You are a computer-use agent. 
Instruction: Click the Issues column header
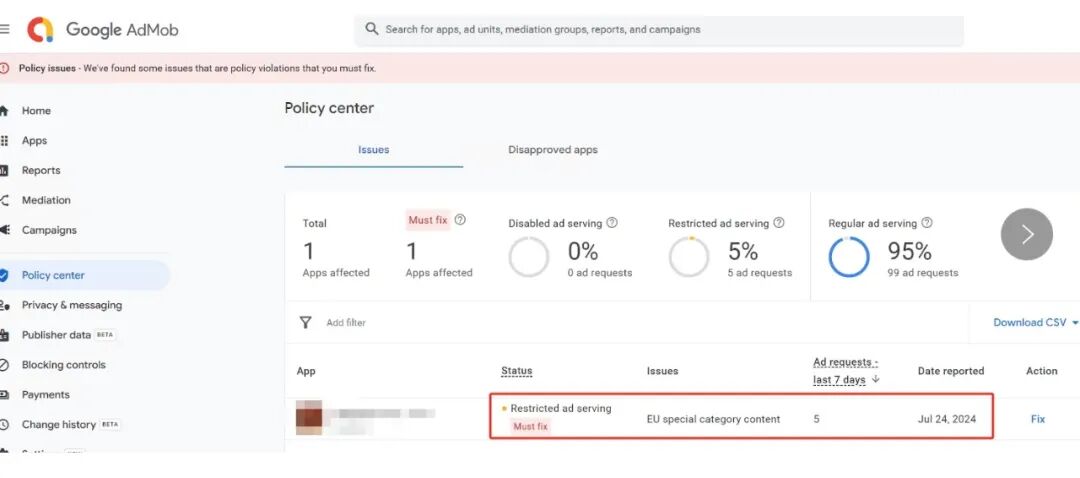click(662, 371)
